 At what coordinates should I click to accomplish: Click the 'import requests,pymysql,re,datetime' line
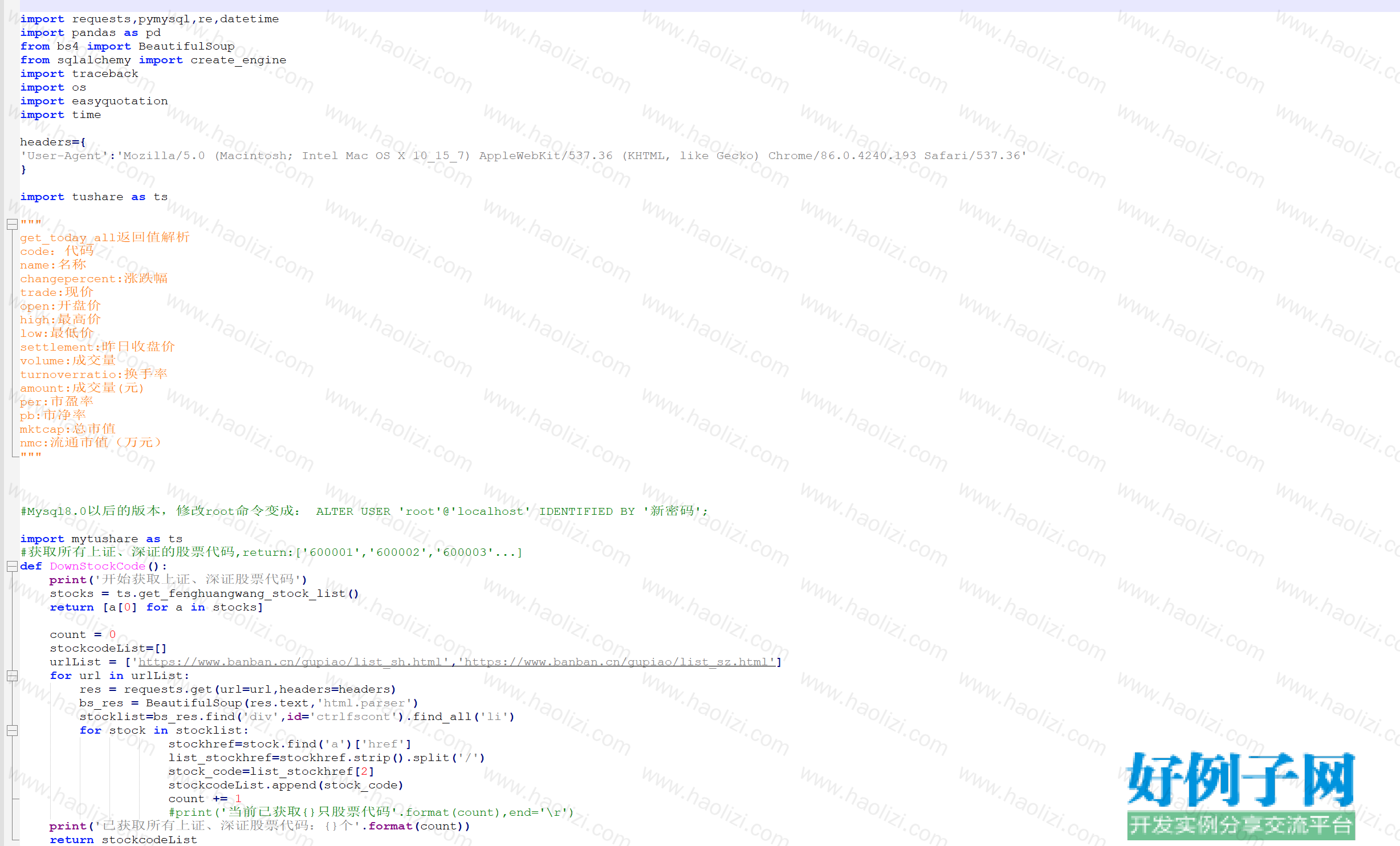point(149,19)
